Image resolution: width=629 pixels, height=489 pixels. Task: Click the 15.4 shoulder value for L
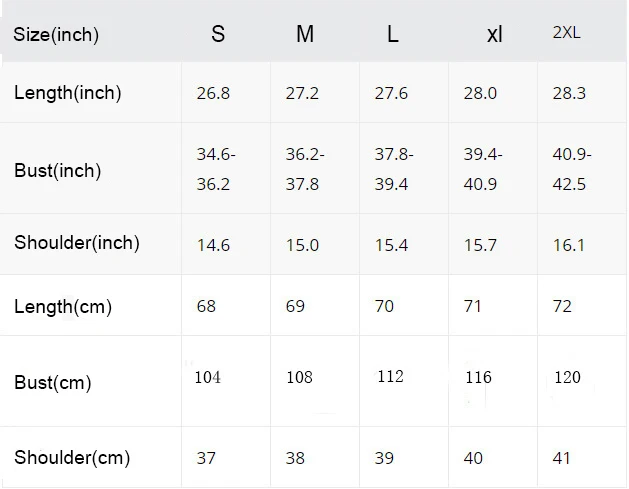pyautogui.click(x=391, y=245)
